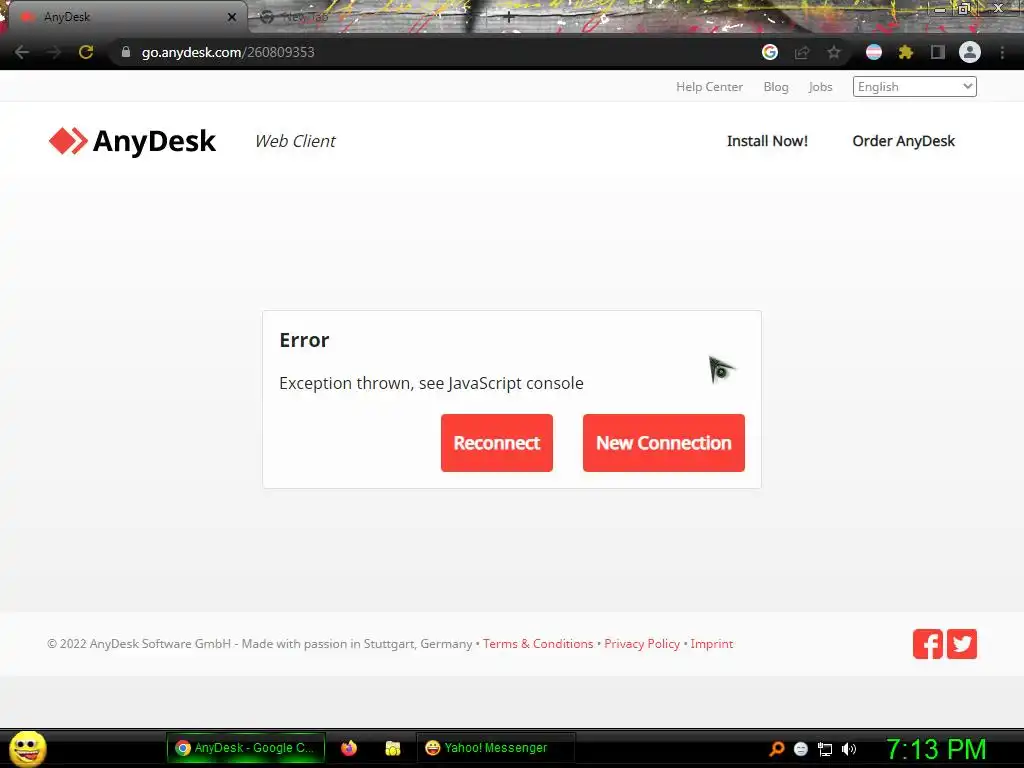Viewport: 1024px width, 768px height.
Task: Click the browser back arrow
Action: point(22,52)
